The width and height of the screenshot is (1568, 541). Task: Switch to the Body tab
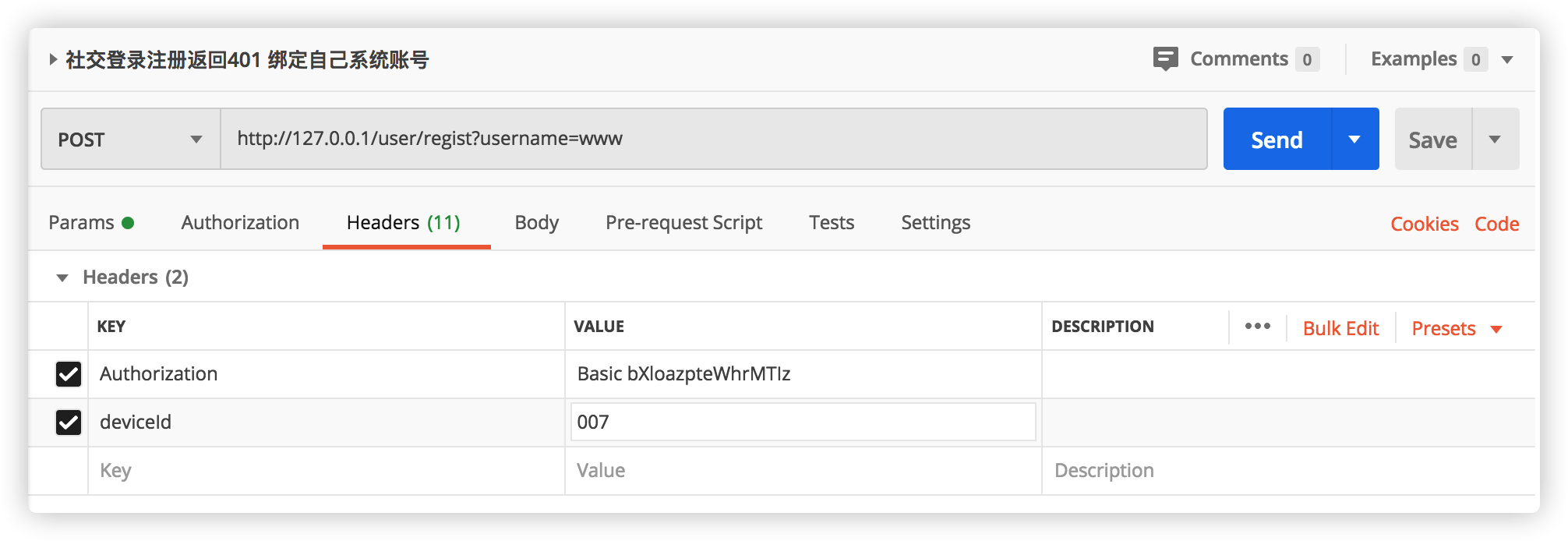pyautogui.click(x=536, y=223)
